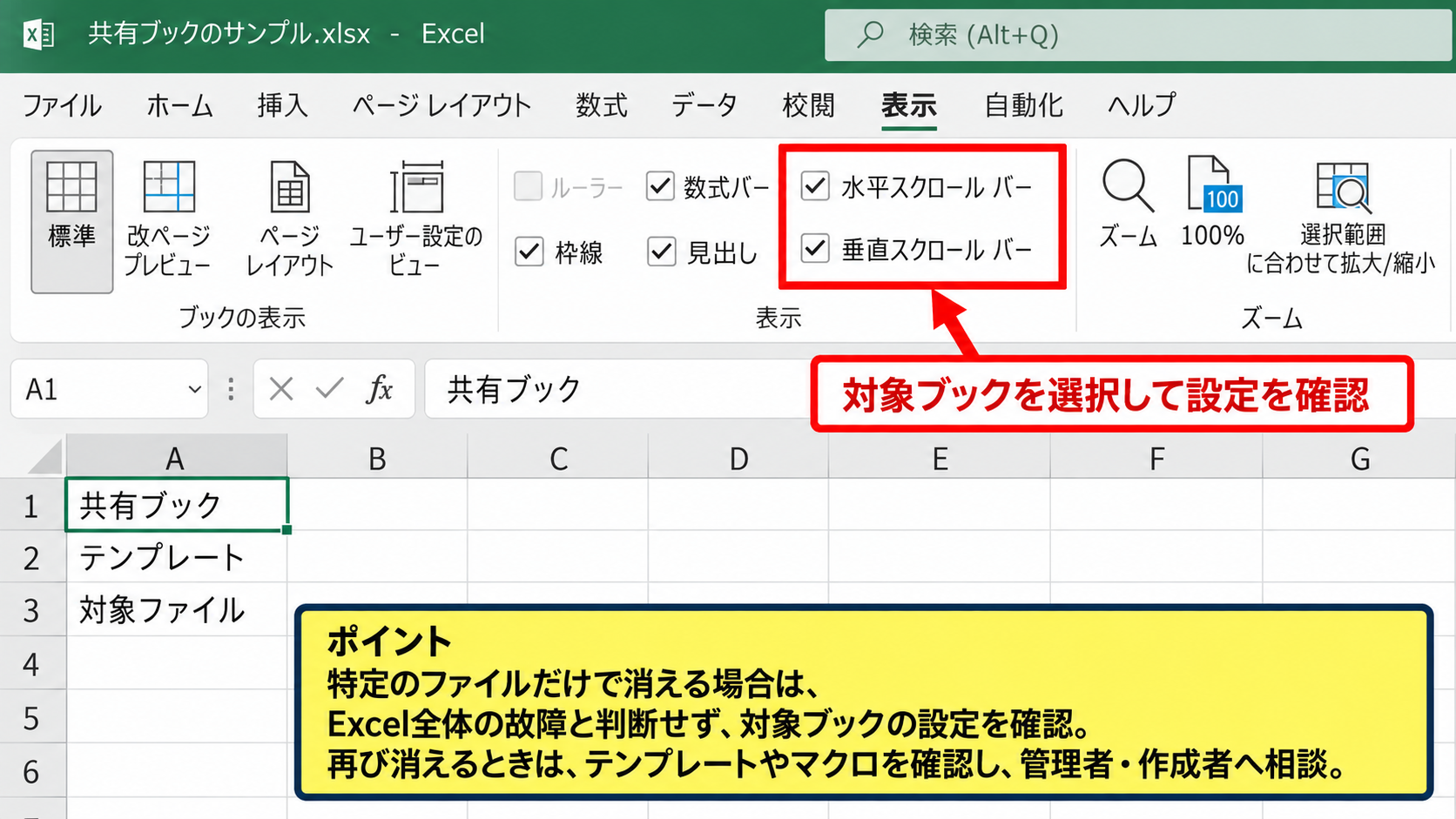Select column C header
This screenshot has height=819, width=1456.
(x=558, y=457)
